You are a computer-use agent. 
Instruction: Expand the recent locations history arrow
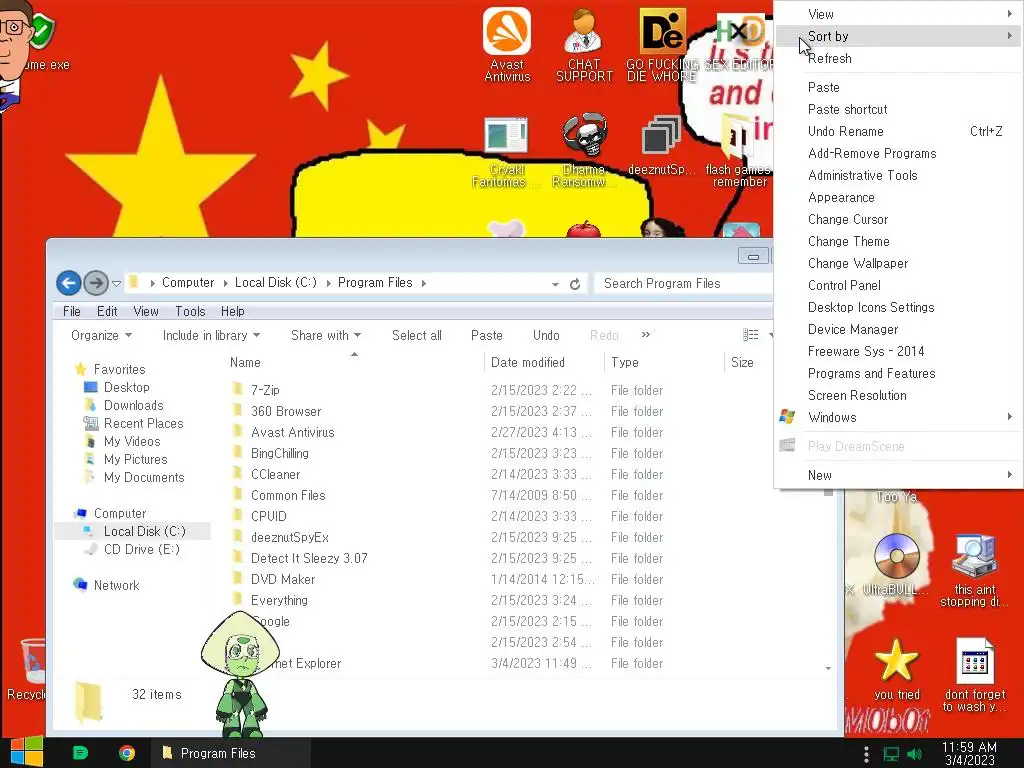(116, 283)
